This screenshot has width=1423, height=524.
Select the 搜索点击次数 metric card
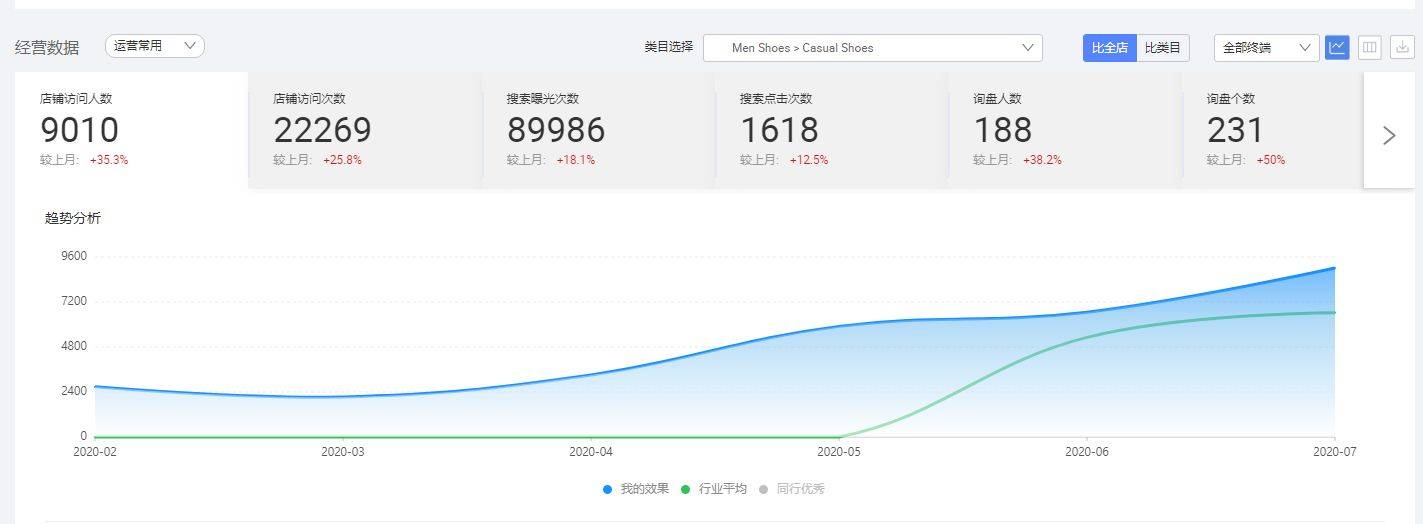point(831,130)
